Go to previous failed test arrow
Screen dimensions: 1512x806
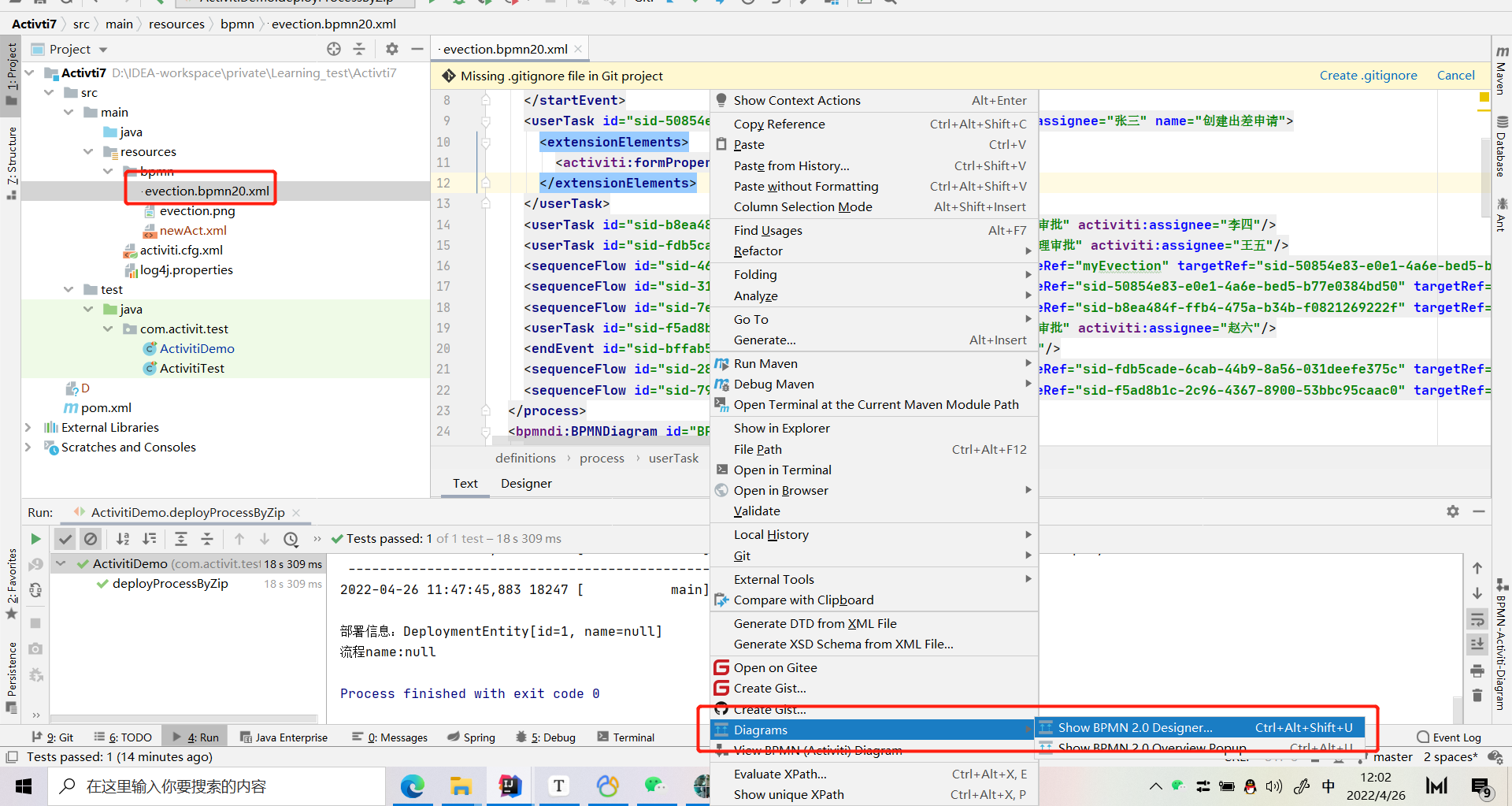(x=239, y=539)
